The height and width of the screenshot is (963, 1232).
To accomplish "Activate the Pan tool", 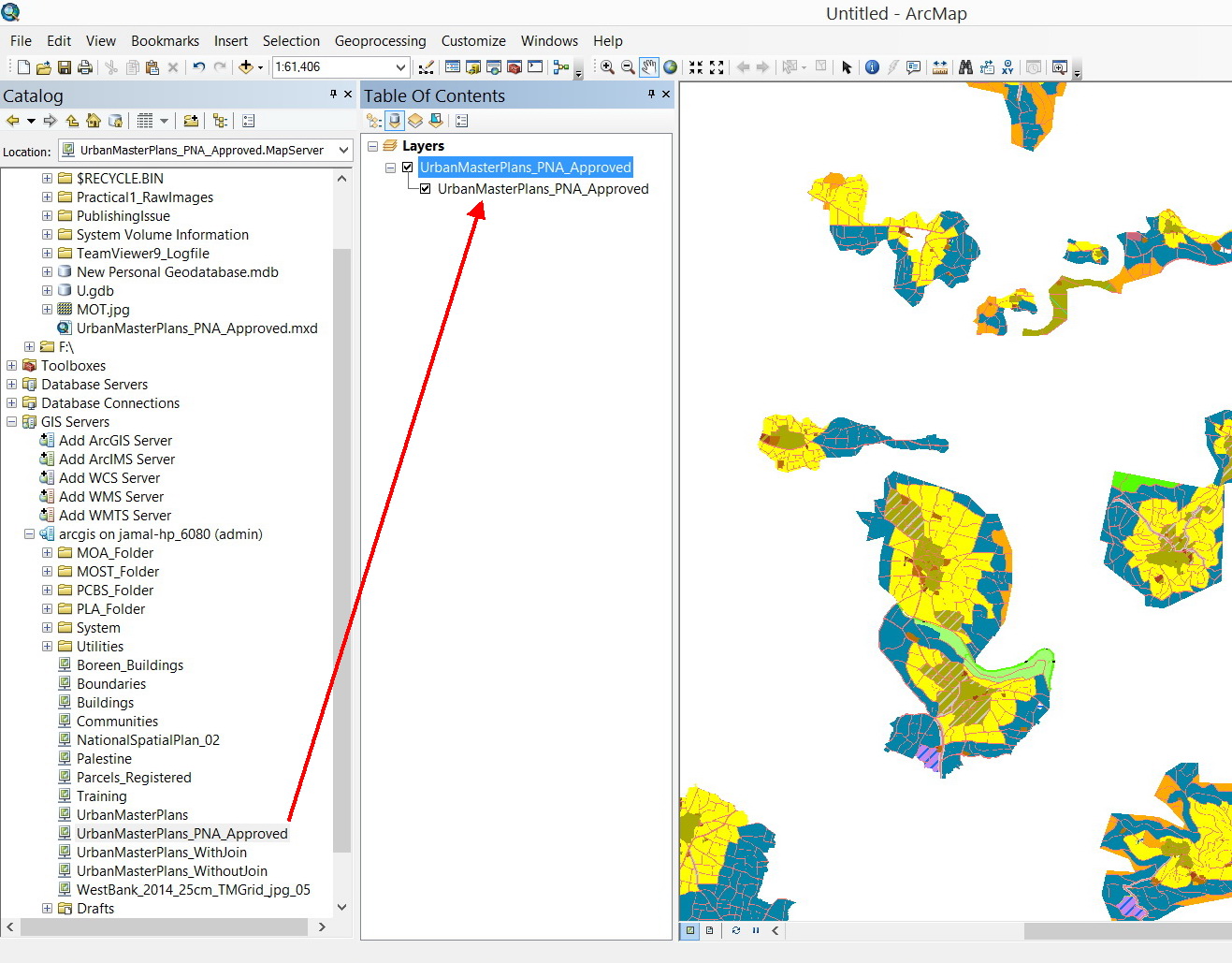I will (649, 67).
